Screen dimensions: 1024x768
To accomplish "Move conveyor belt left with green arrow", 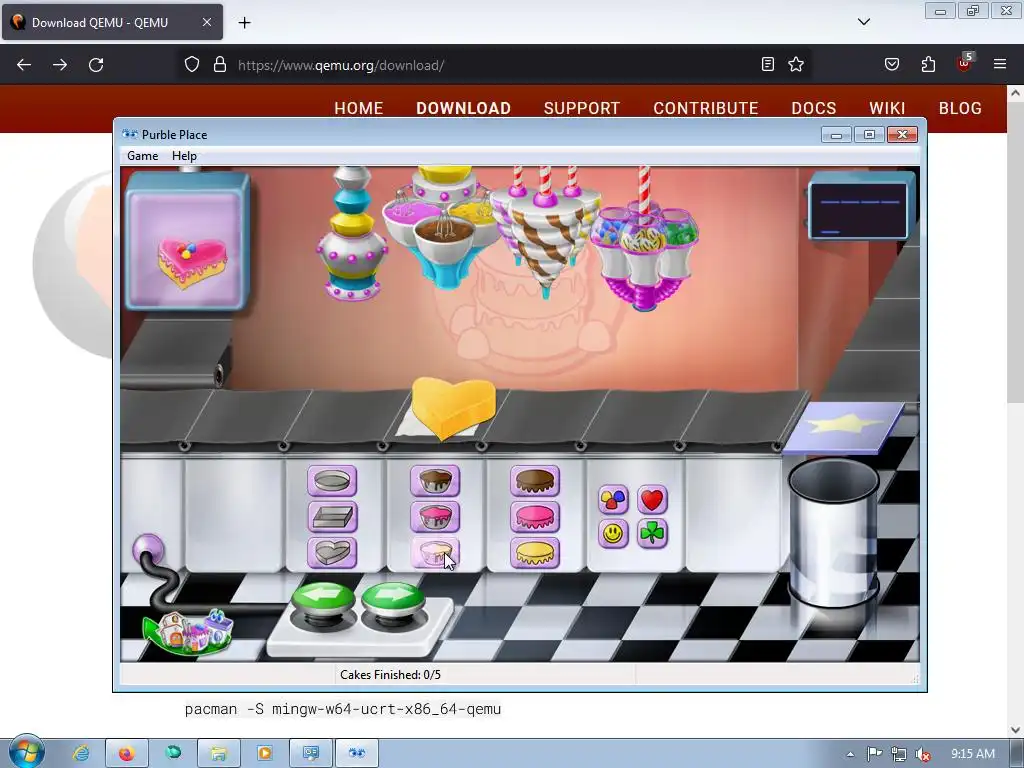I will coord(323,600).
